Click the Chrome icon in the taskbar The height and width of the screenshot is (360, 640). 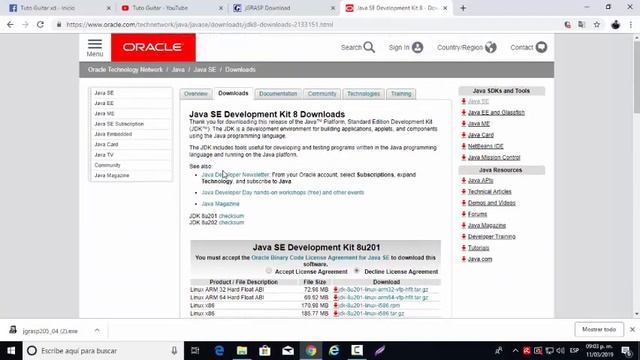tap(311, 351)
